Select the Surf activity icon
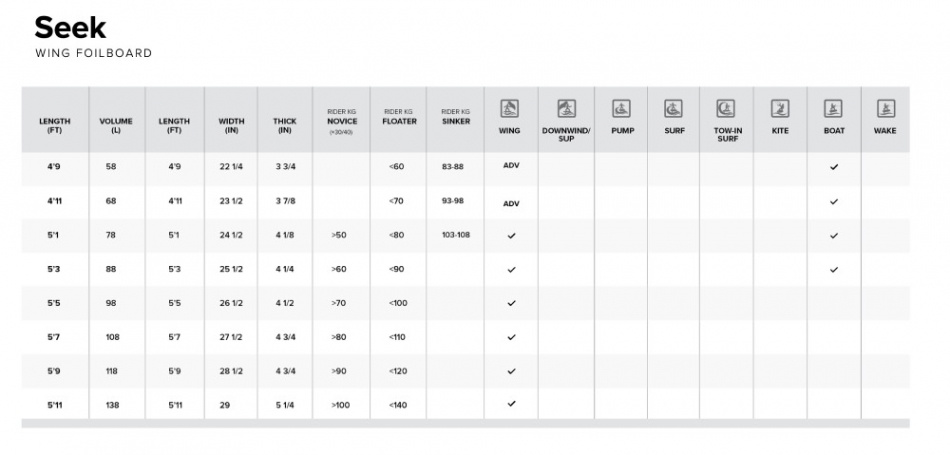 coord(674,109)
